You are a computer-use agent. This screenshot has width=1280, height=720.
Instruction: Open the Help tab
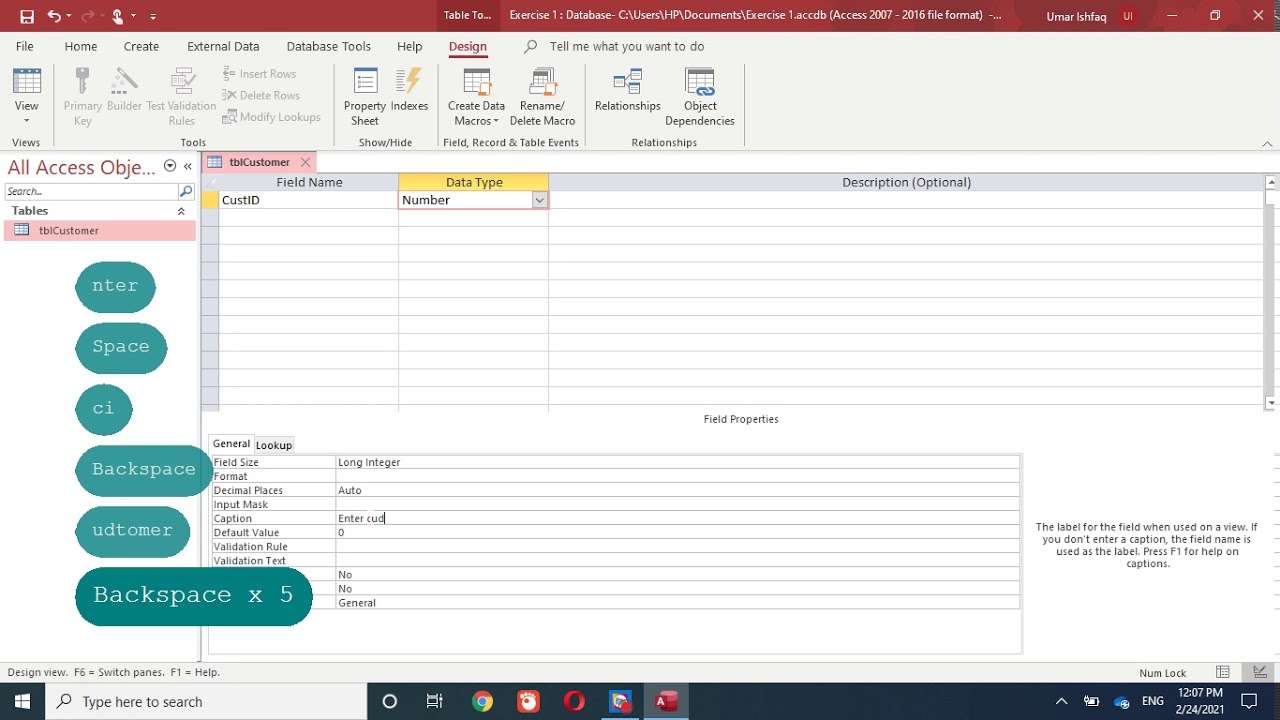(x=409, y=46)
